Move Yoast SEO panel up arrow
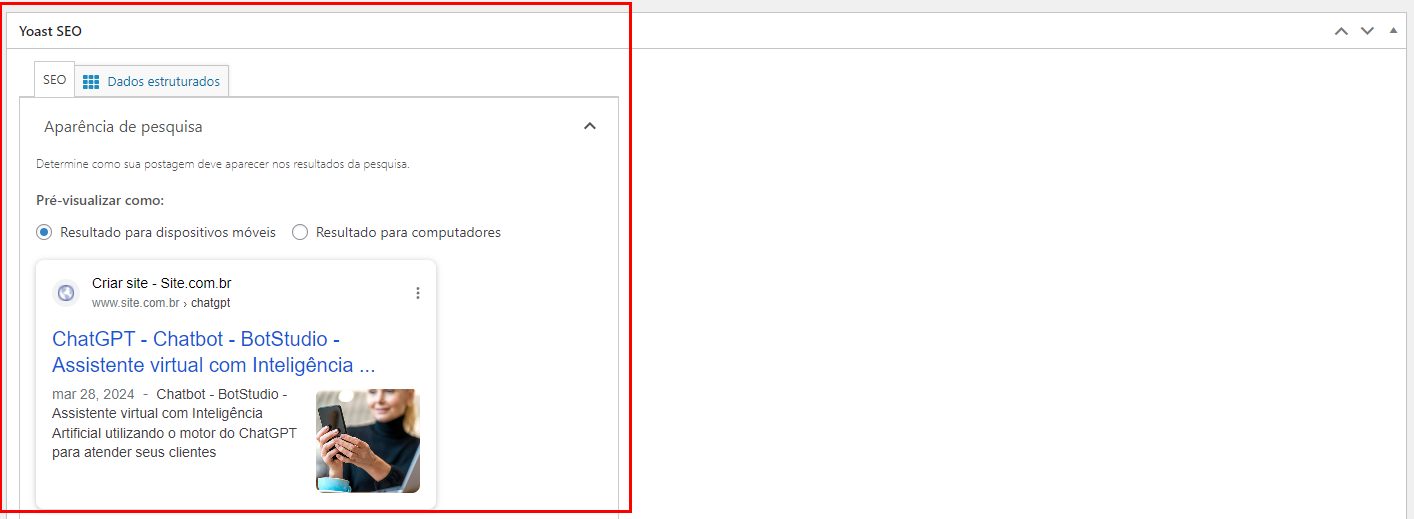Image resolution: width=1414 pixels, height=519 pixels. (x=1342, y=31)
